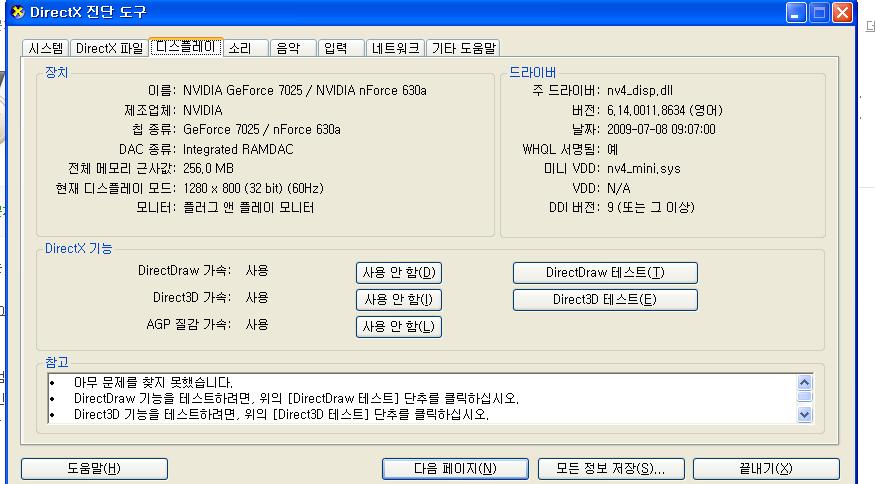Click the notes box scroll up arrow

coord(804,382)
